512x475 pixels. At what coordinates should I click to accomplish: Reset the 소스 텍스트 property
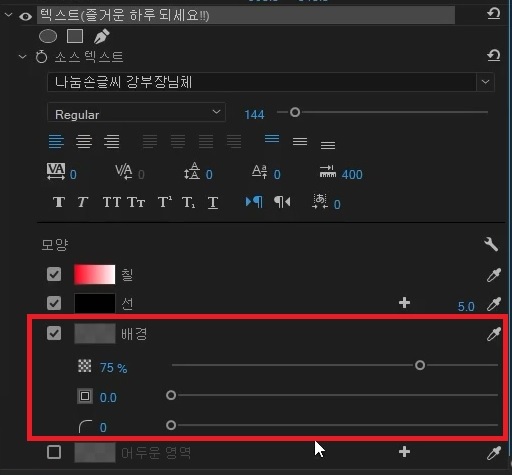coord(493,56)
